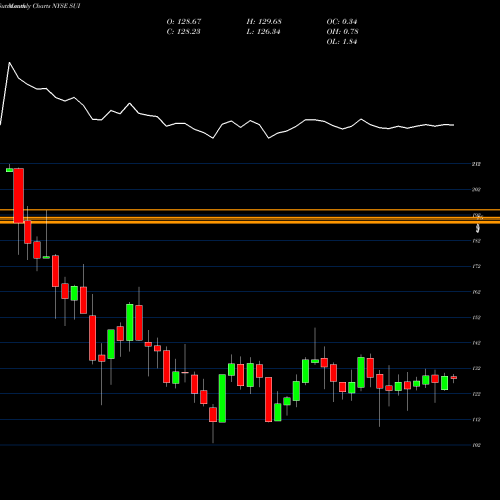The image size is (500, 500).
Task: Click the peak of the white indicator line
Action: tap(9, 63)
